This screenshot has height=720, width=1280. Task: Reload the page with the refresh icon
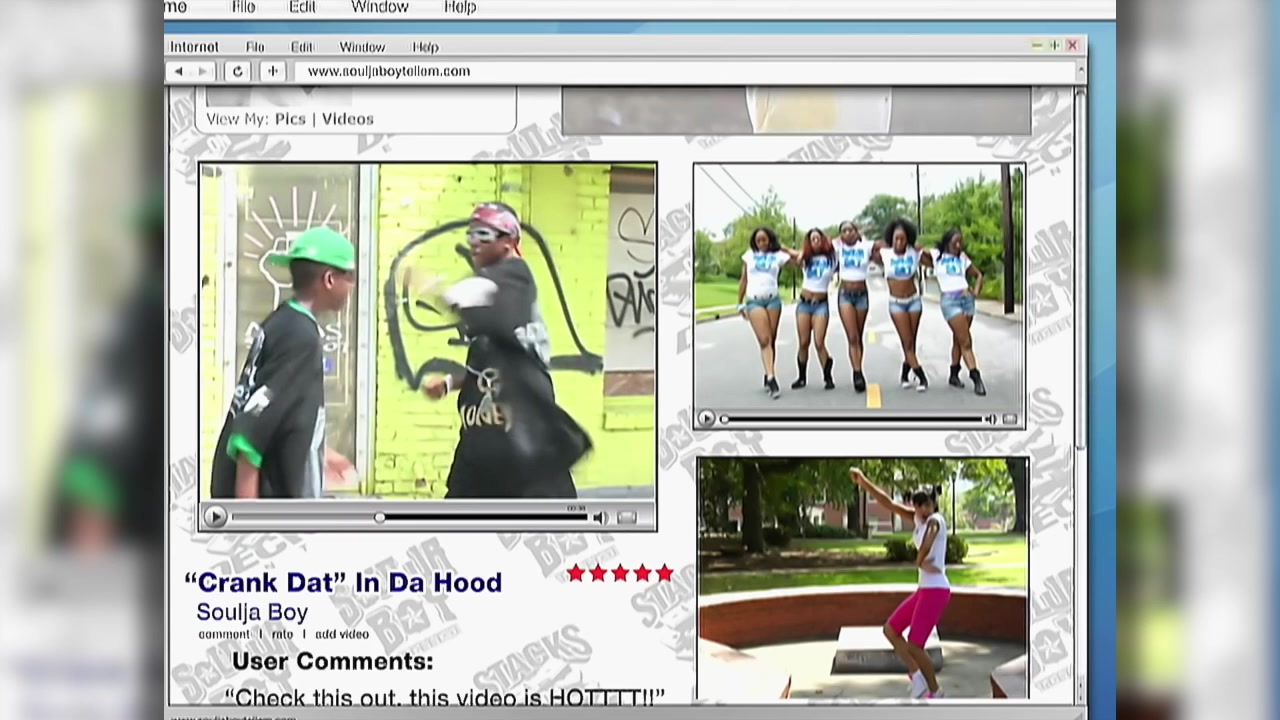coord(237,71)
